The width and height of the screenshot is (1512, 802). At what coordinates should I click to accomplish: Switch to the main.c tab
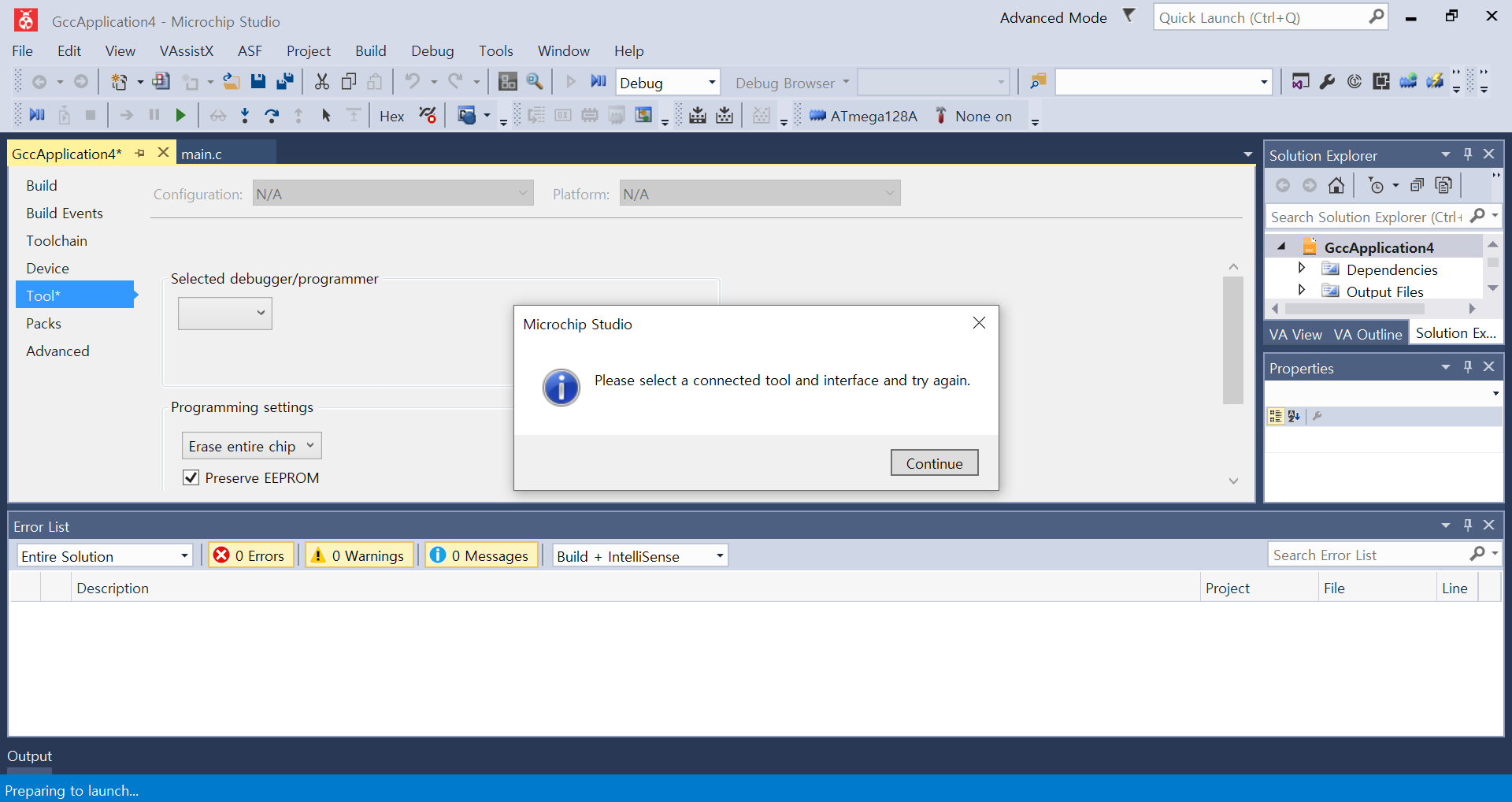point(202,154)
